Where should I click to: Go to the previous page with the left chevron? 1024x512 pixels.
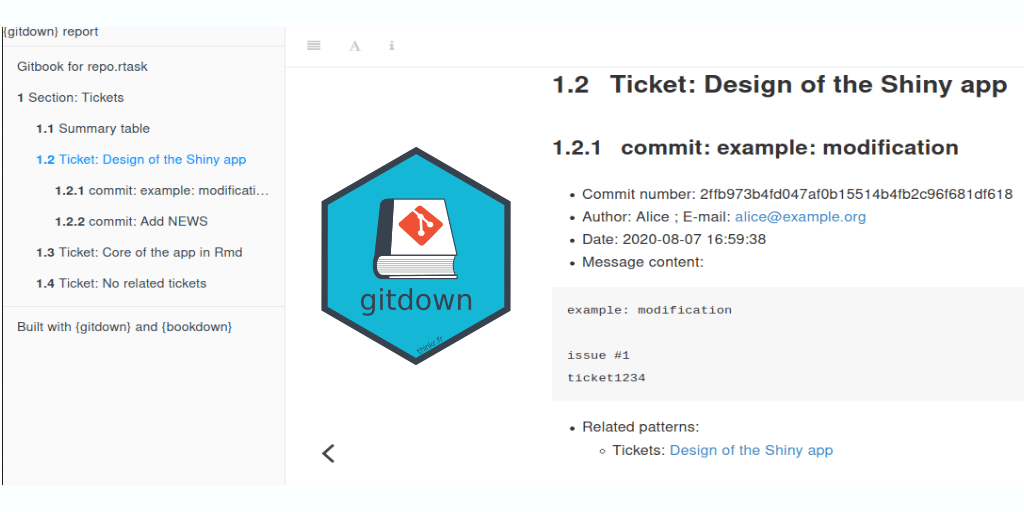(328, 453)
